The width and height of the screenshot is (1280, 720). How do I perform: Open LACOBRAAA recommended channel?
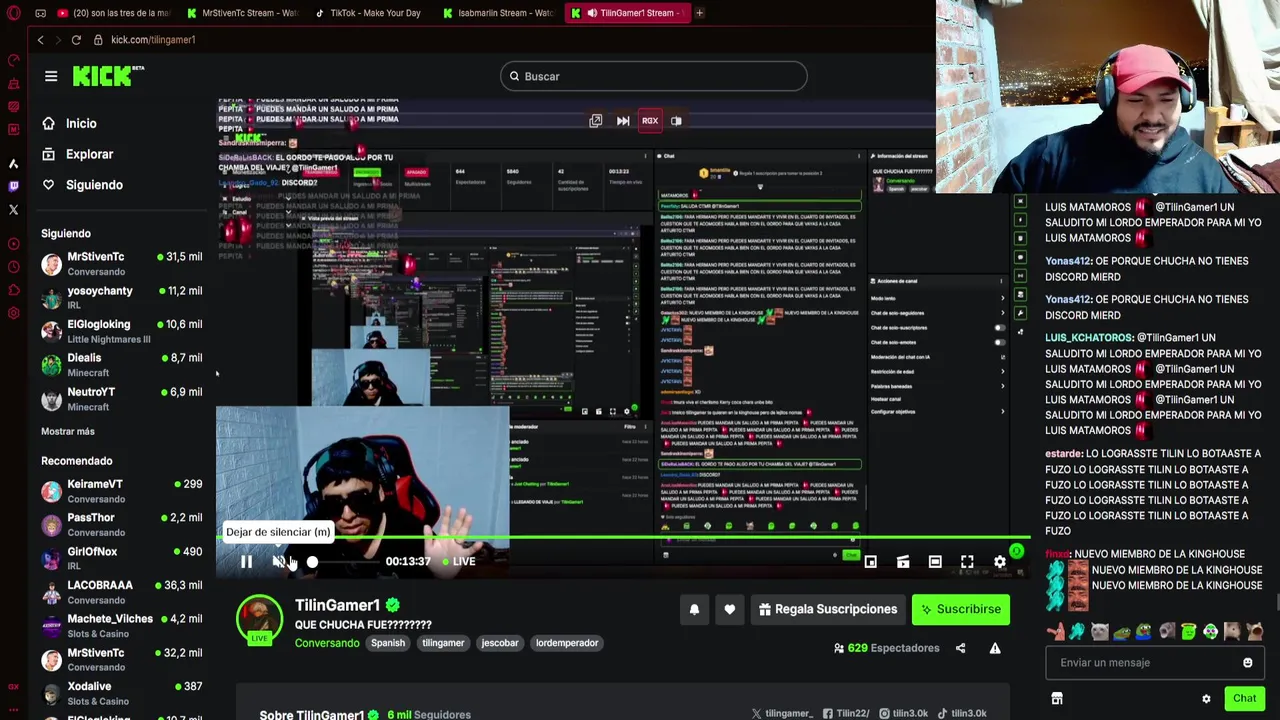122,592
